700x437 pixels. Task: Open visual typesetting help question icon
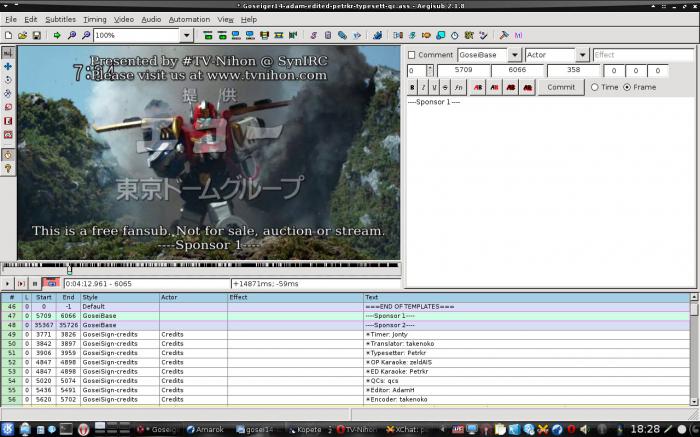click(8, 168)
